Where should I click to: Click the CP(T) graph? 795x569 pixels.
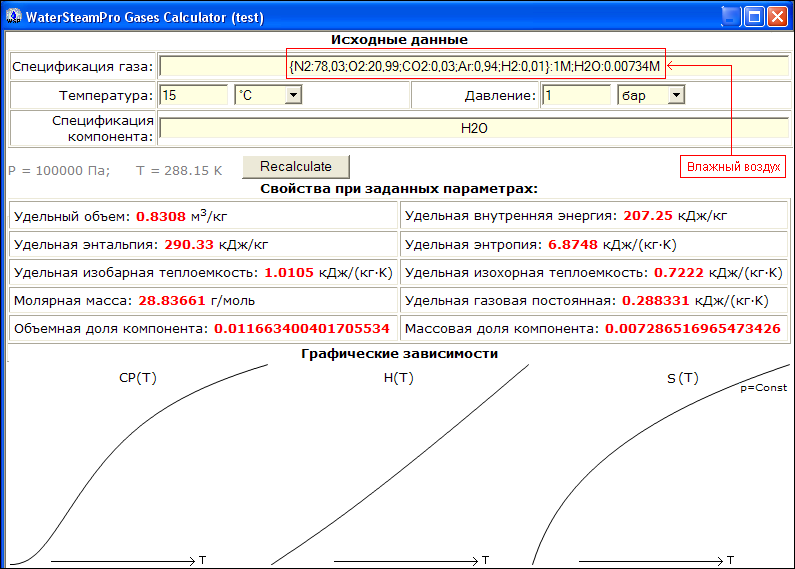pos(138,464)
